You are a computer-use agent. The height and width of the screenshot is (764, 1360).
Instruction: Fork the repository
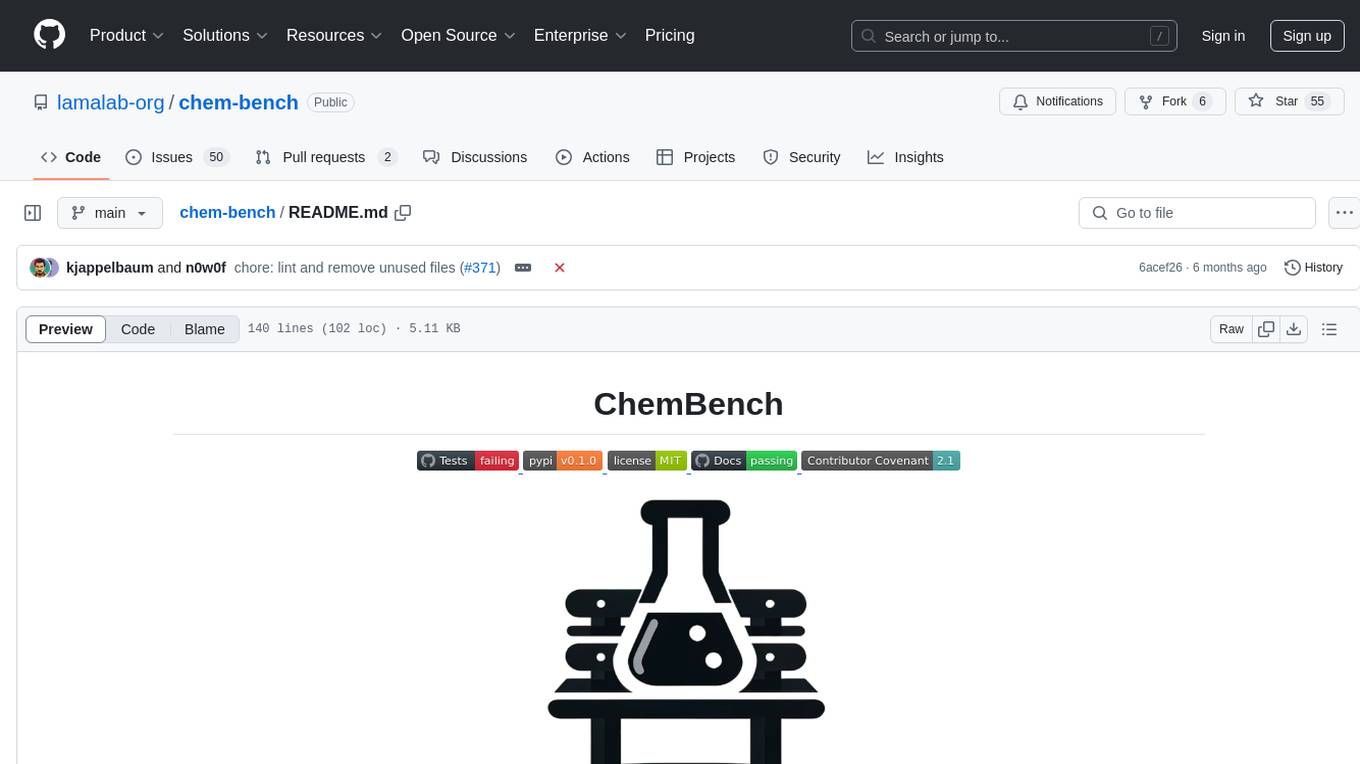click(x=1175, y=101)
